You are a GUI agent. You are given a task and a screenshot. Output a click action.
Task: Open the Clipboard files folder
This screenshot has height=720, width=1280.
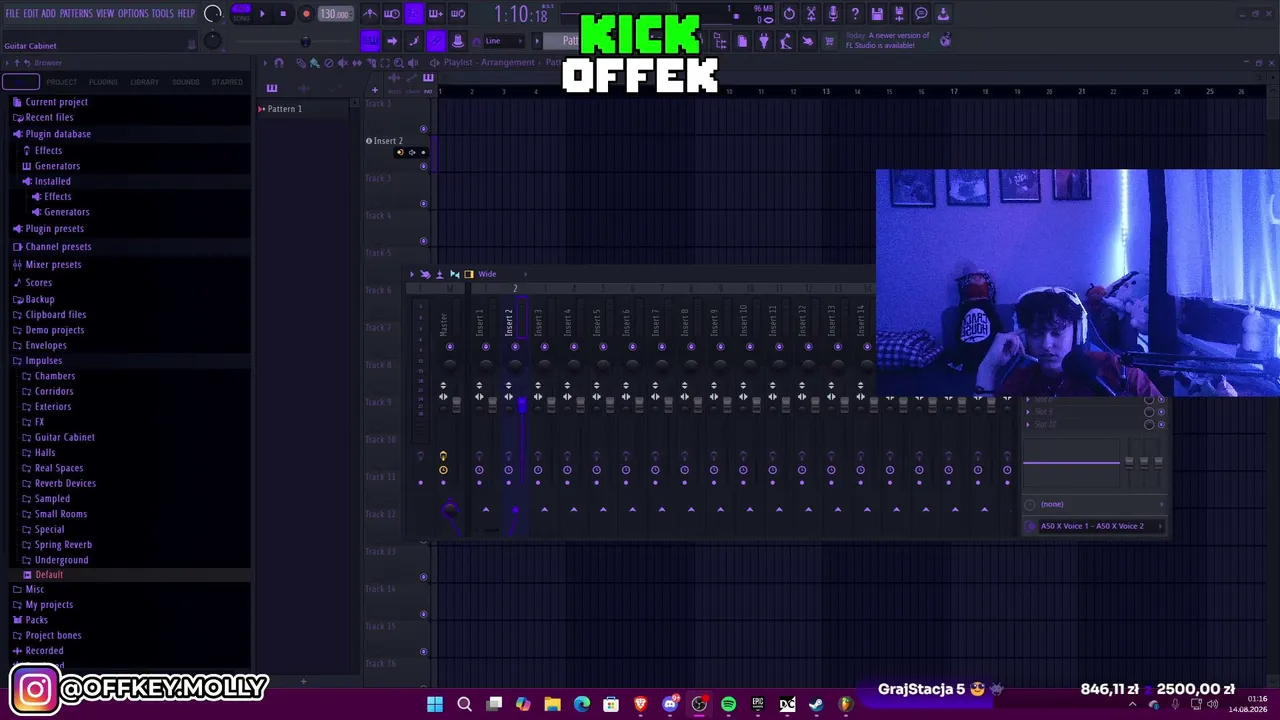[x=55, y=315]
